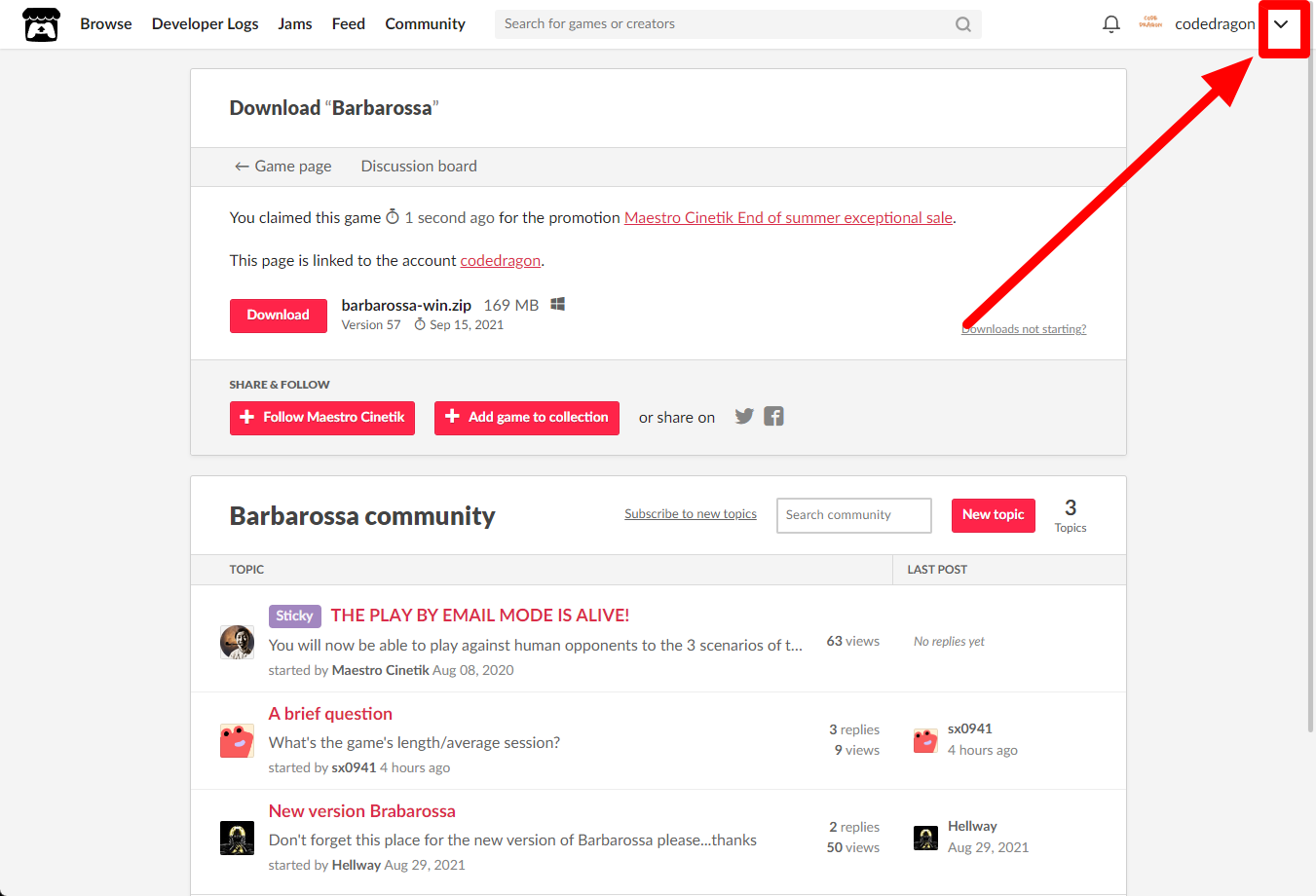1316x896 pixels.
Task: Expand the account dropdown chevron
Action: (1281, 24)
